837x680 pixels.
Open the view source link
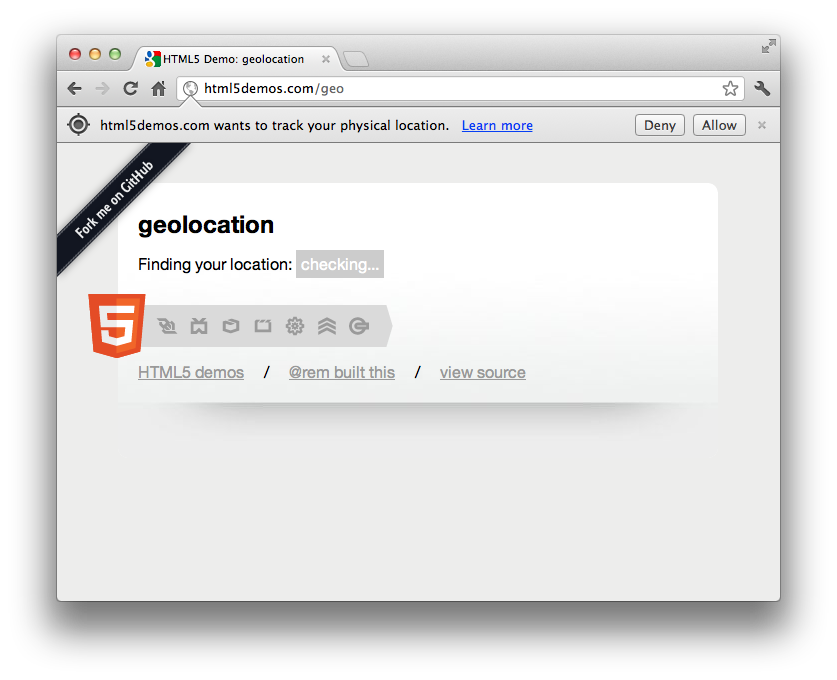click(483, 373)
